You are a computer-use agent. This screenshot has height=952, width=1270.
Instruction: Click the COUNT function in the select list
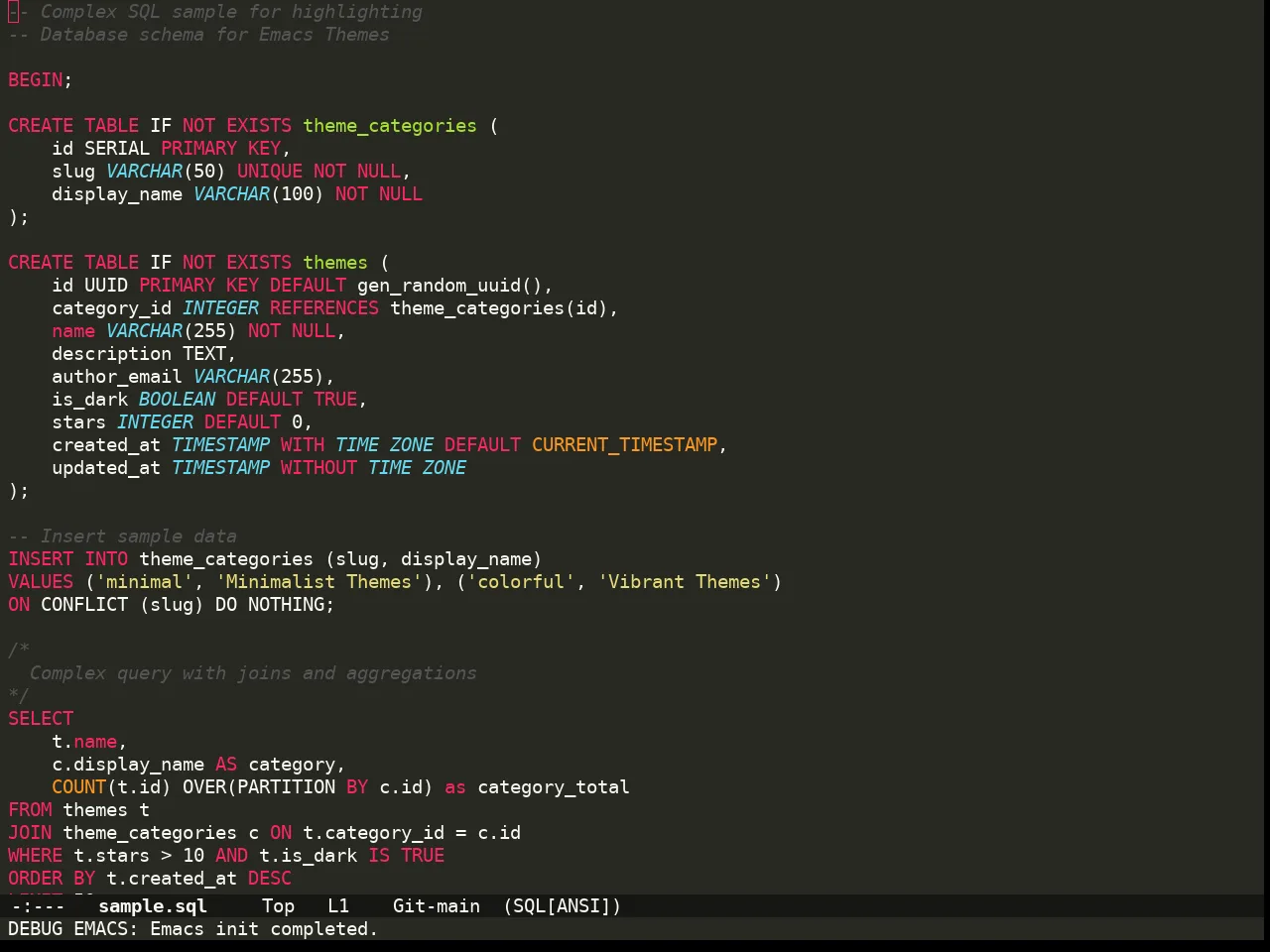coord(79,787)
